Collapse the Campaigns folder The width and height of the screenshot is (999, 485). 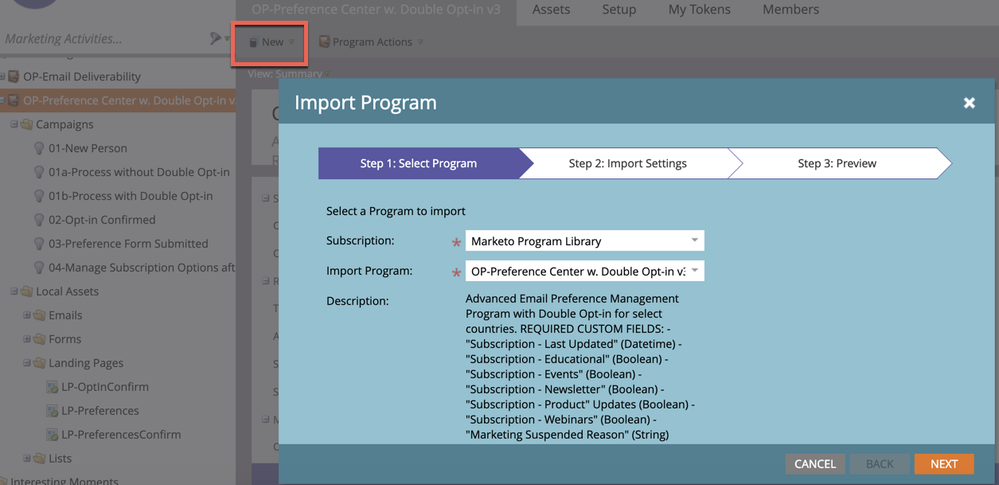(x=14, y=124)
